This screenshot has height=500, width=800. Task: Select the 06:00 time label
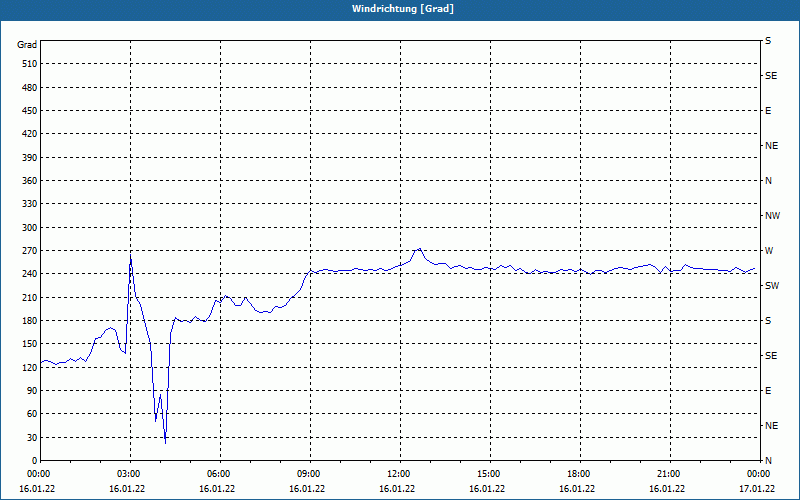coord(217,474)
